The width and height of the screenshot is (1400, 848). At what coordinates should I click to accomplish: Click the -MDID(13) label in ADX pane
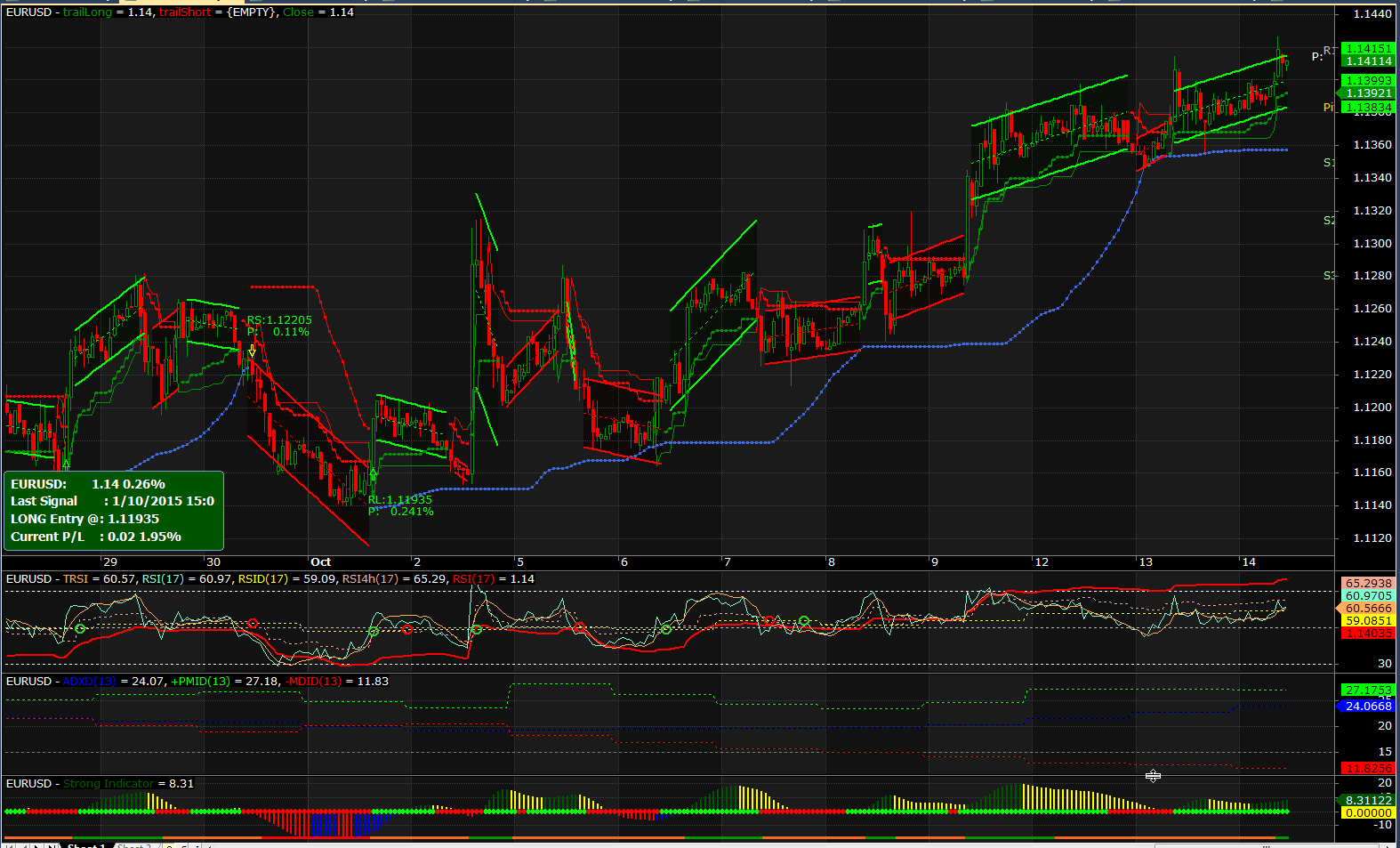(x=314, y=682)
